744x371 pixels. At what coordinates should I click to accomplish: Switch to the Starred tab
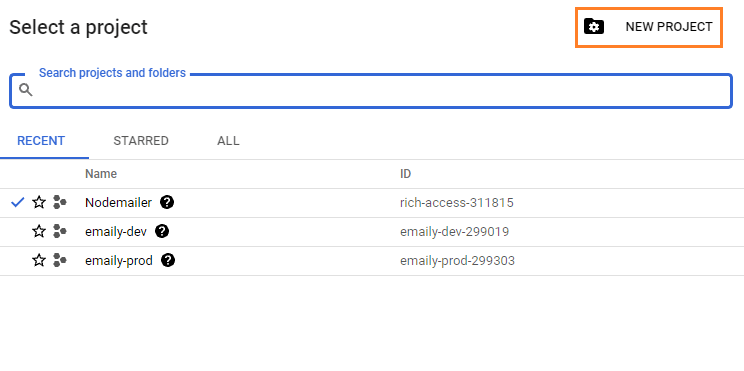141,141
